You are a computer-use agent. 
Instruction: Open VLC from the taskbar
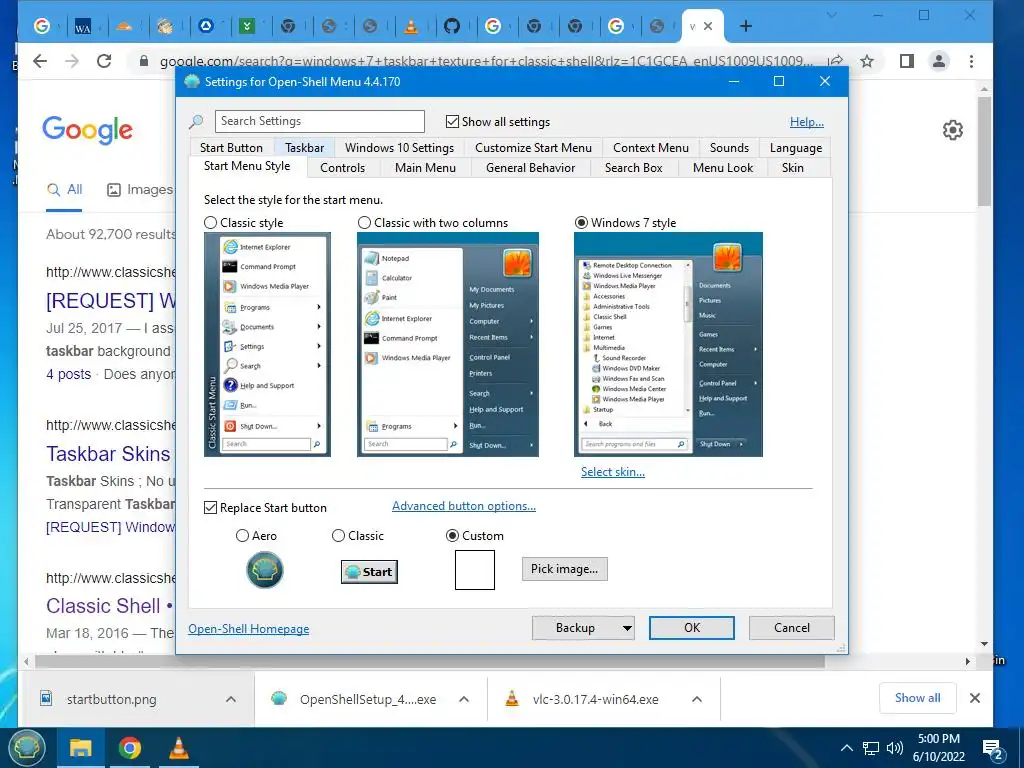[178, 748]
